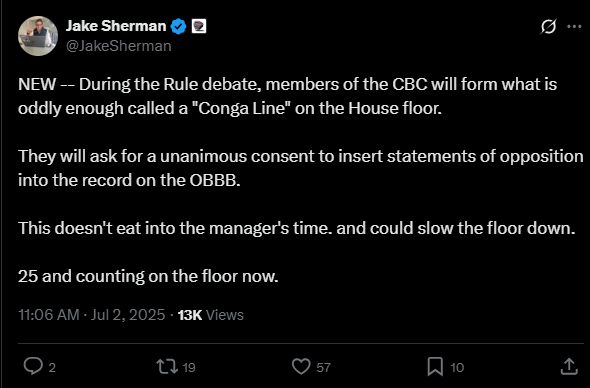Screen dimensions: 590x388
Task: Click the blue verified checkmark badge
Action: pos(178,26)
